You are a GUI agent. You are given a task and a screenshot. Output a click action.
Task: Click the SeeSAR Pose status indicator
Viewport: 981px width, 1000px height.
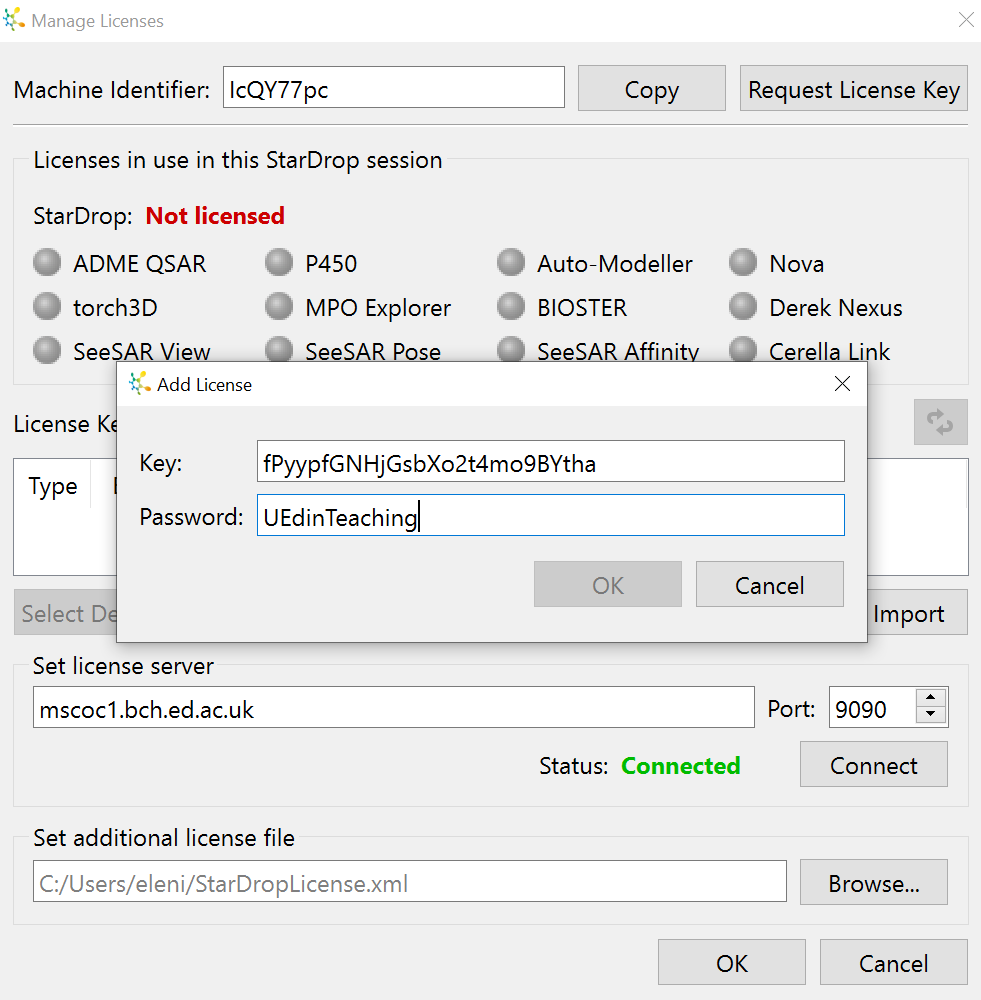[x=279, y=349]
